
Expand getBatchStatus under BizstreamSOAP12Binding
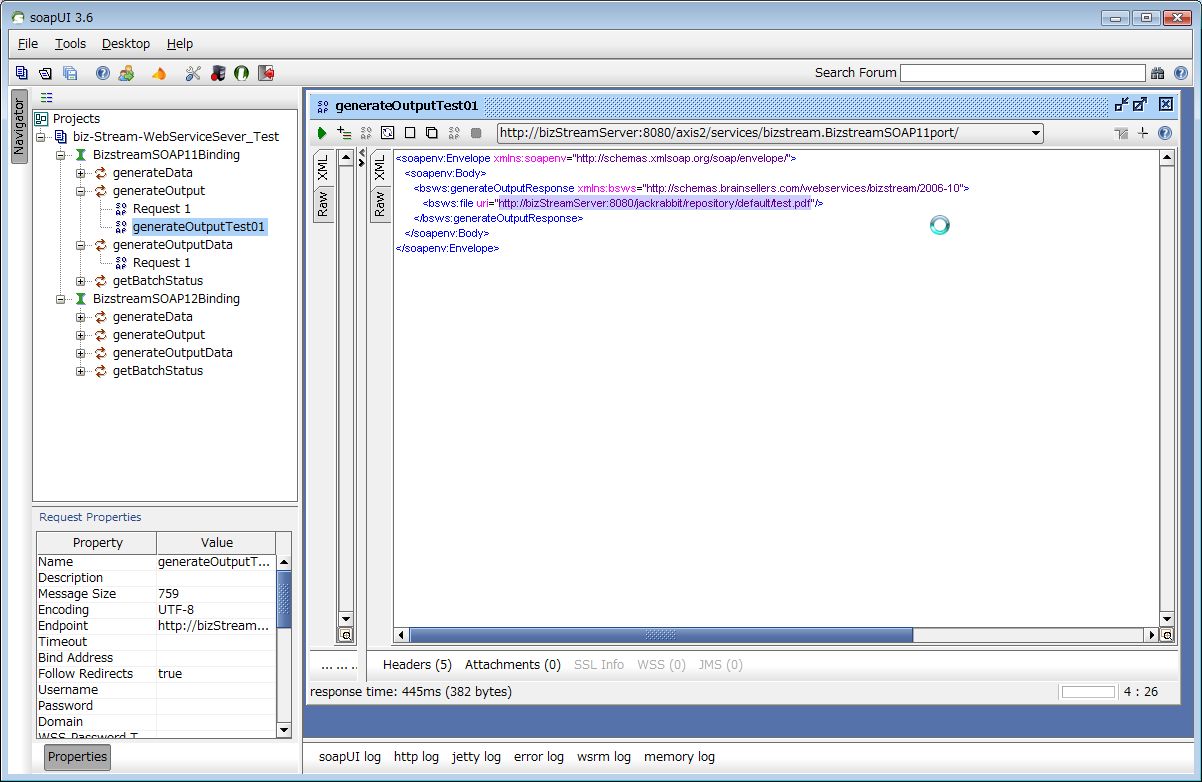tap(81, 371)
